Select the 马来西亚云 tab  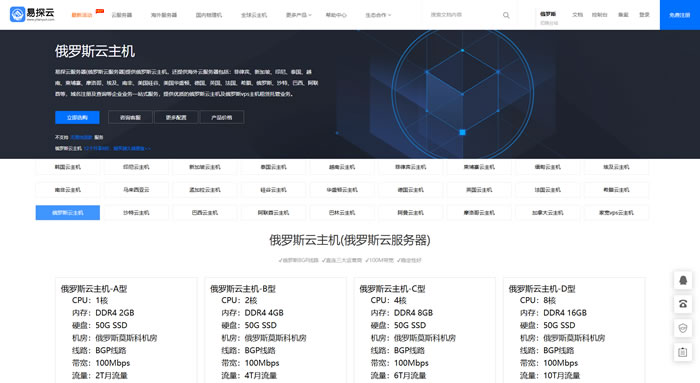(x=136, y=190)
